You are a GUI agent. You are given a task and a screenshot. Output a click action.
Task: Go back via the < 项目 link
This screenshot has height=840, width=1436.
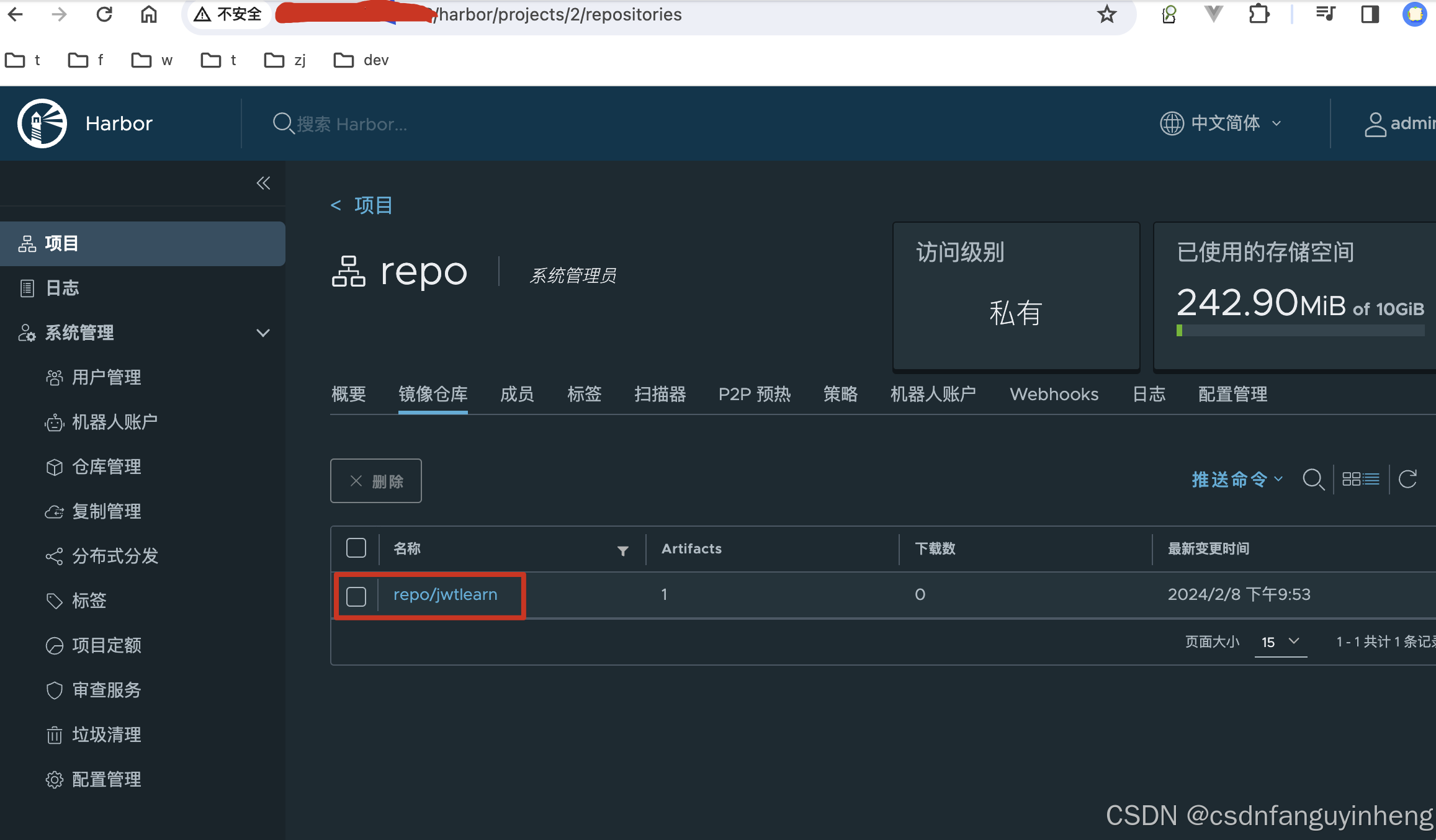[362, 205]
